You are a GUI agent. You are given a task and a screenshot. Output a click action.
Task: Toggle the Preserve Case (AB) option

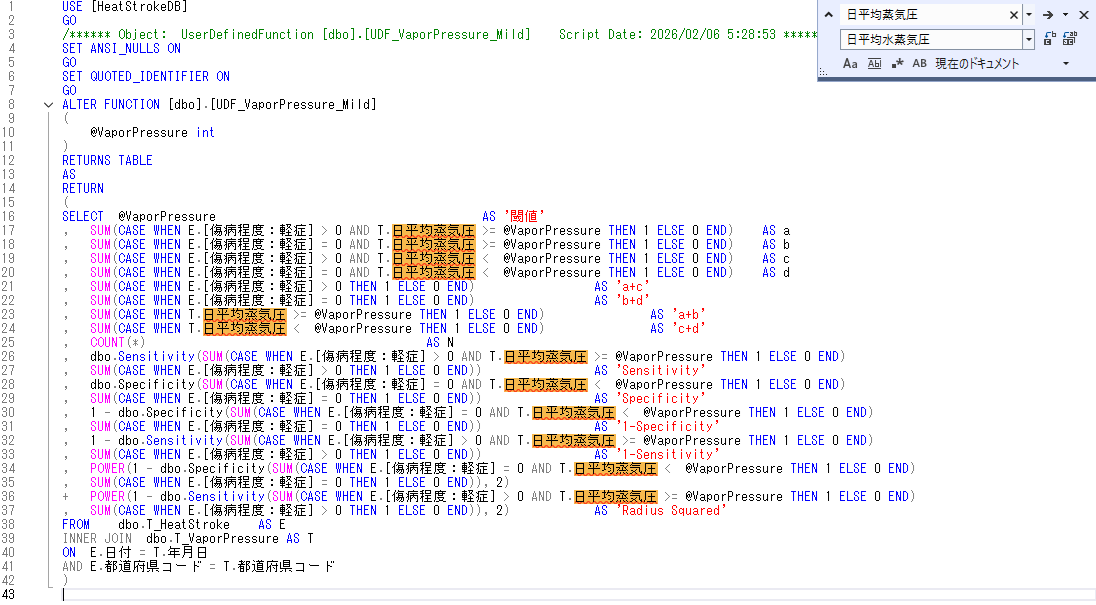tap(919, 63)
